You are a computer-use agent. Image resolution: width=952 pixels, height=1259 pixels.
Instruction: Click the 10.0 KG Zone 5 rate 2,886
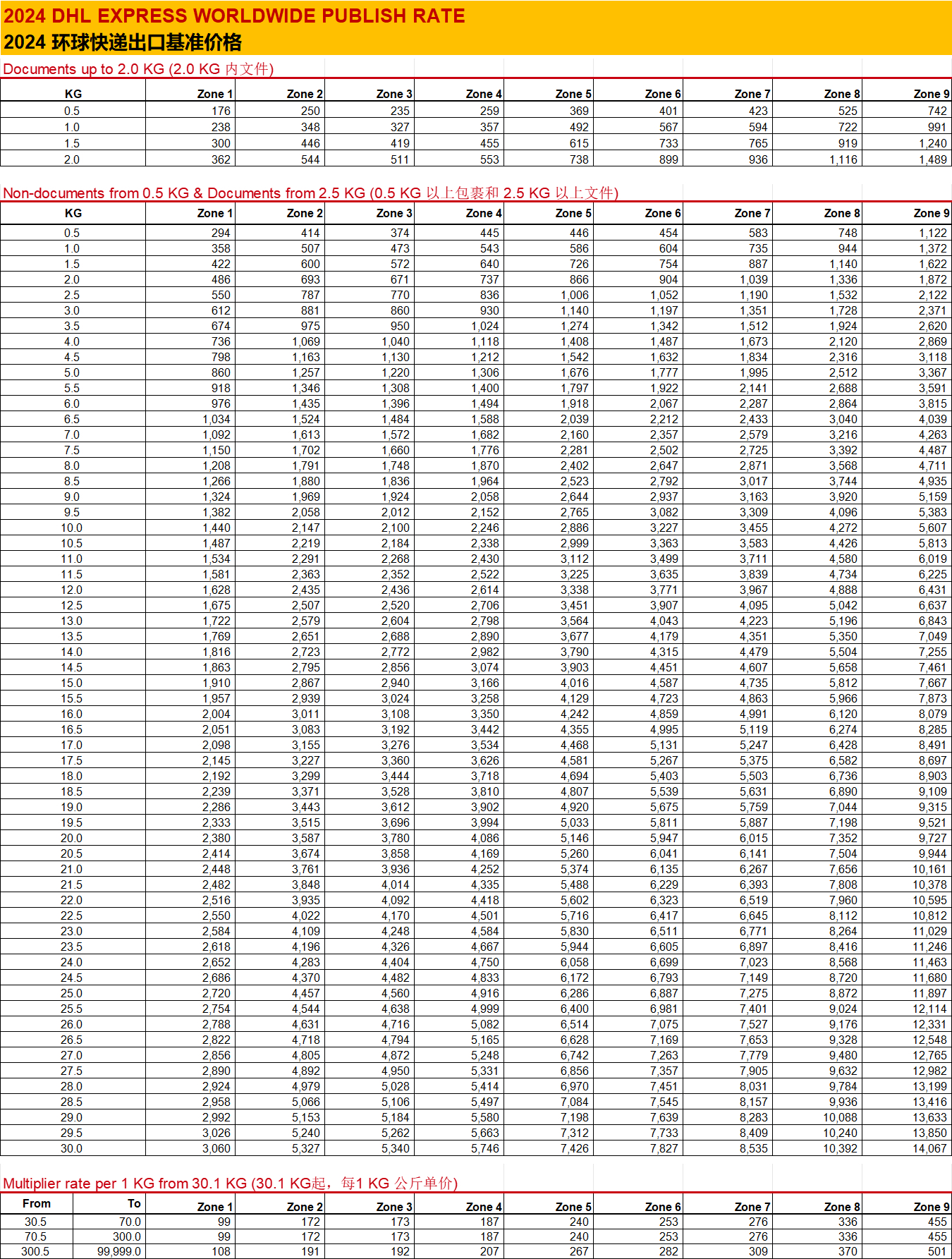pyautogui.click(x=575, y=528)
